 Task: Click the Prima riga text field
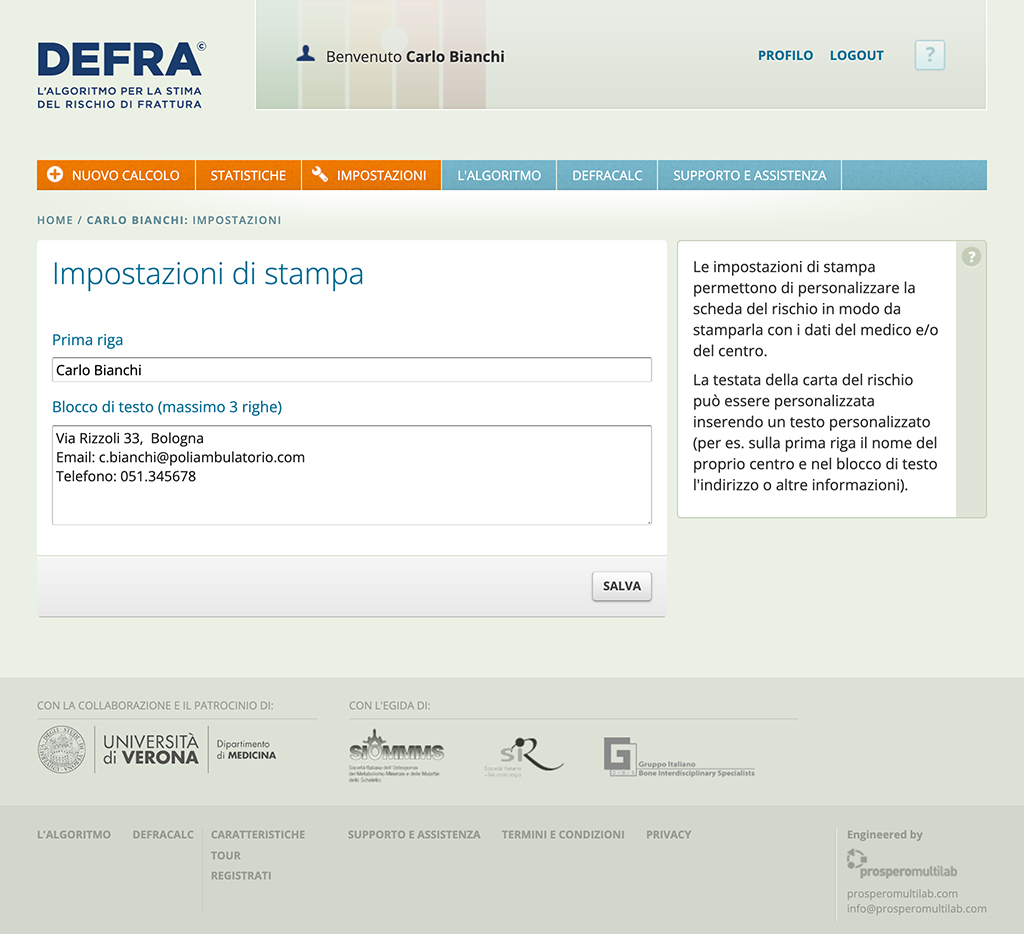(351, 370)
